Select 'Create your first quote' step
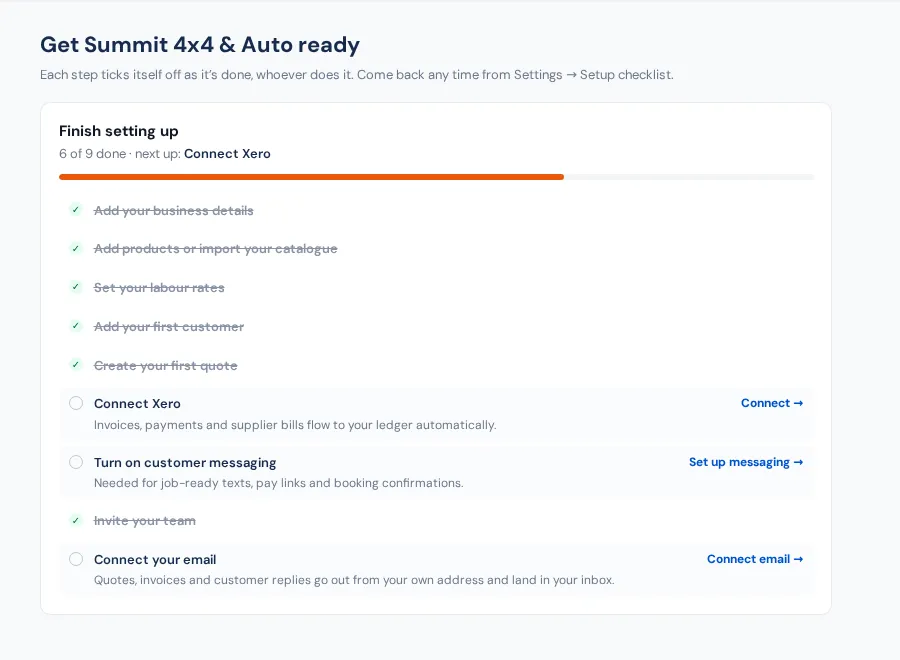900x660 pixels. [165, 366]
